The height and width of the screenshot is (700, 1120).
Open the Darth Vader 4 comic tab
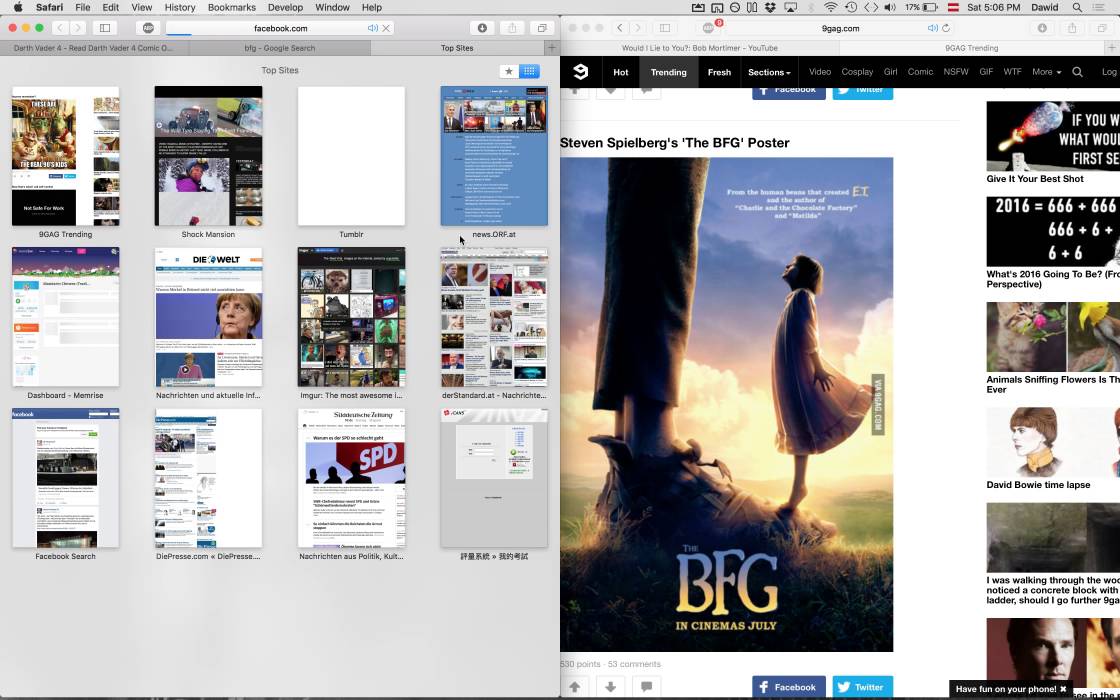[x=94, y=48]
